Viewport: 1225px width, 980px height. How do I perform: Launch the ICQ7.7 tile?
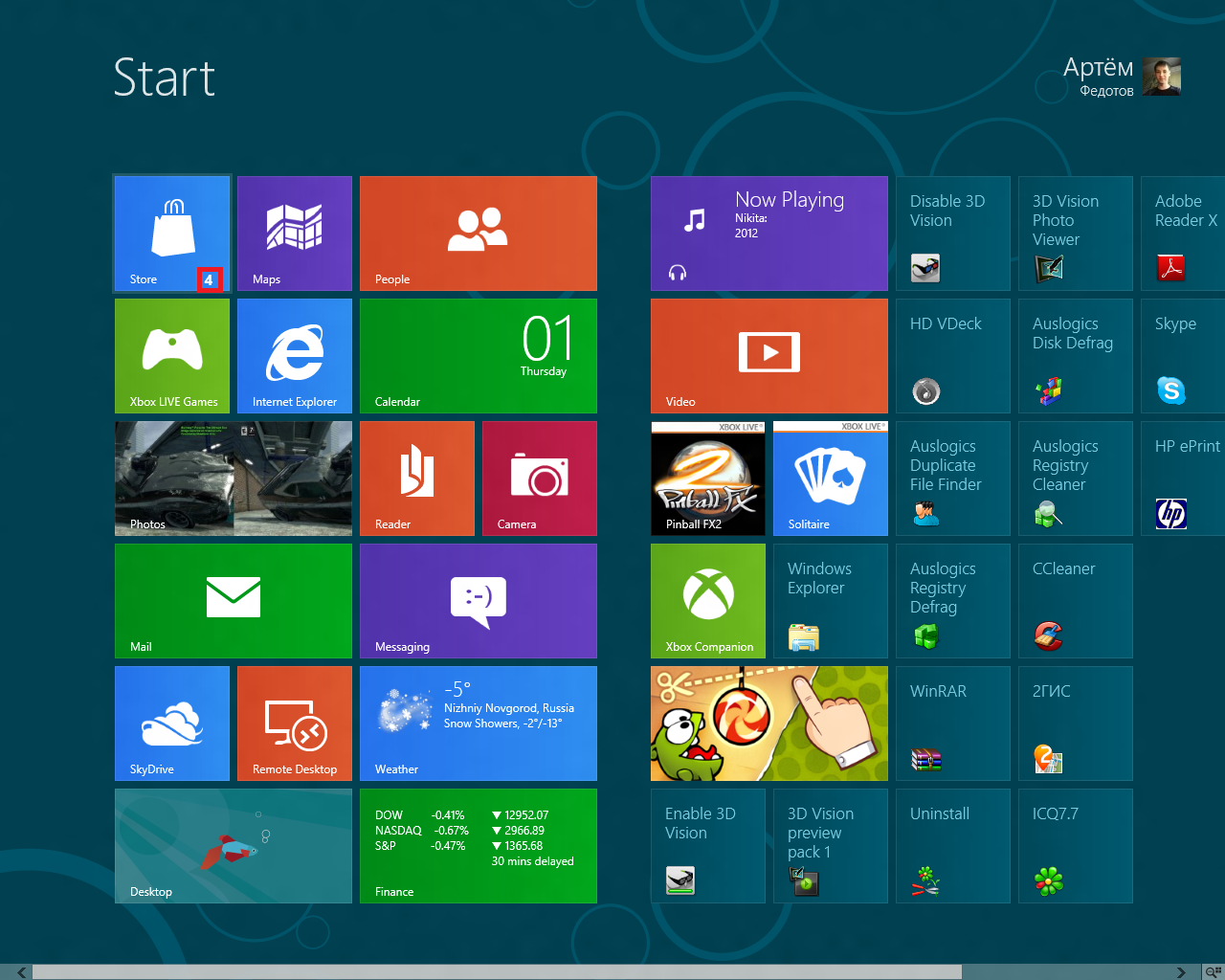[1076, 846]
